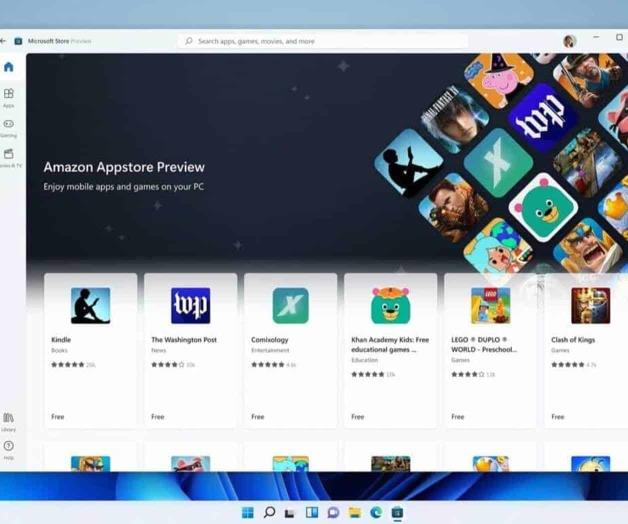Viewport: 628px width, 524px height.
Task: Click The Washington Post app icon
Action: tap(191, 305)
